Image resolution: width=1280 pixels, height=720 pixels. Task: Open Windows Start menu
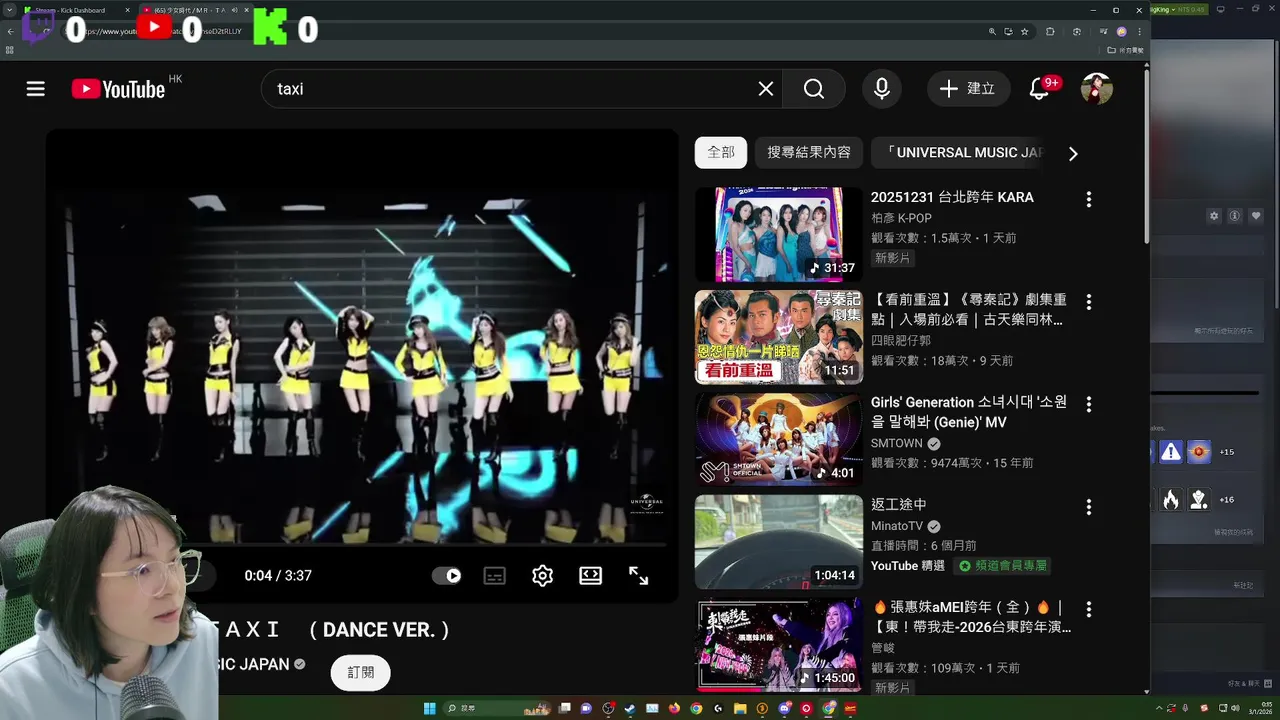click(x=429, y=709)
